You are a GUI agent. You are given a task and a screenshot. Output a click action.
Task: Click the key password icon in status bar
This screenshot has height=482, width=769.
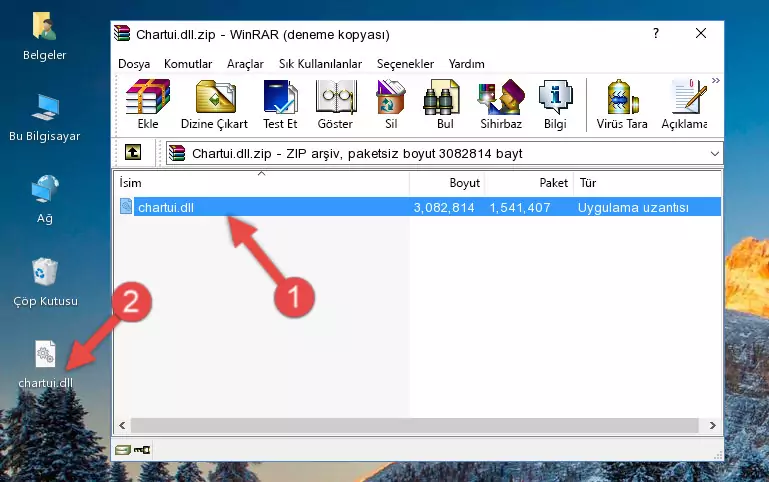coord(142,449)
